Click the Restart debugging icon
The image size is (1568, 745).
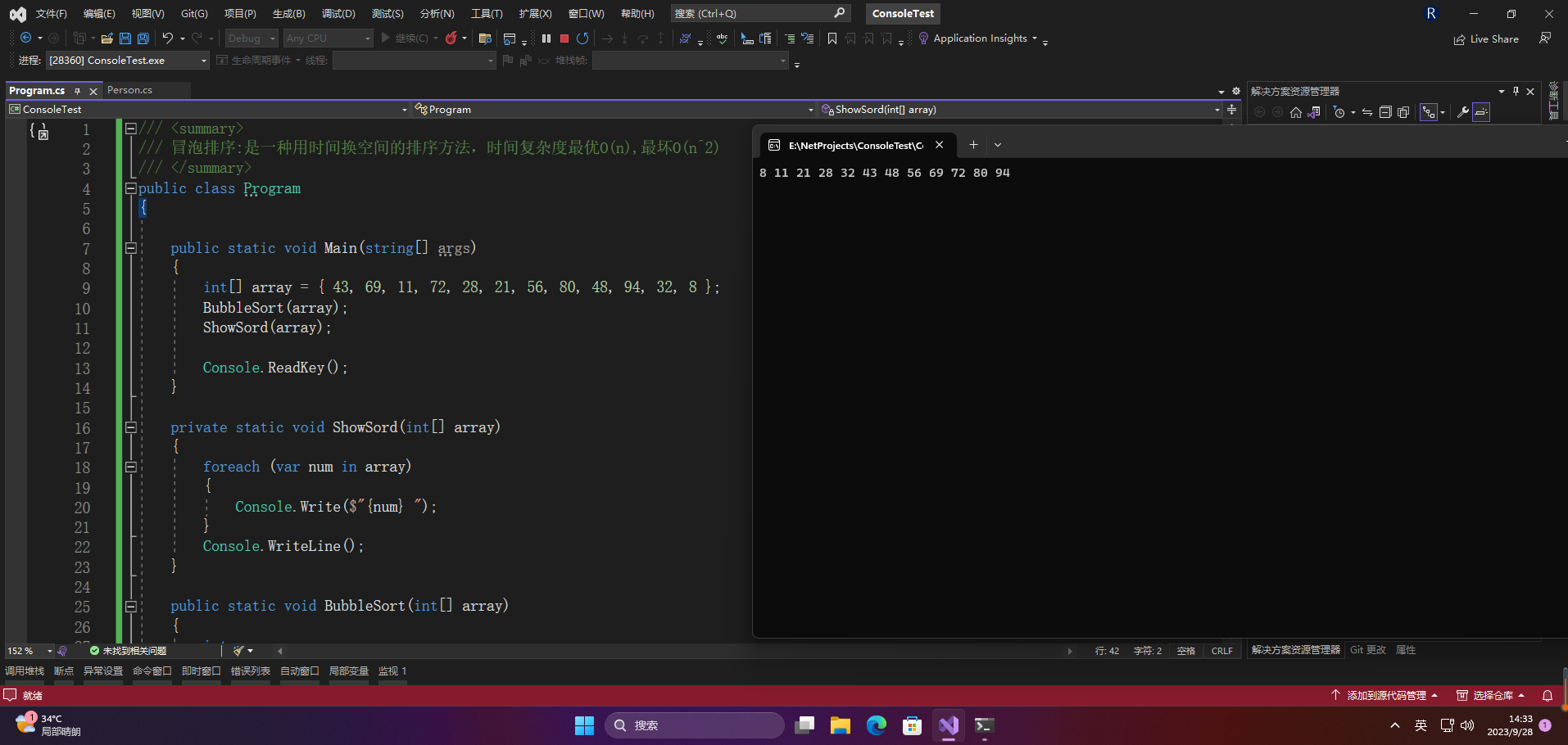coord(582,38)
